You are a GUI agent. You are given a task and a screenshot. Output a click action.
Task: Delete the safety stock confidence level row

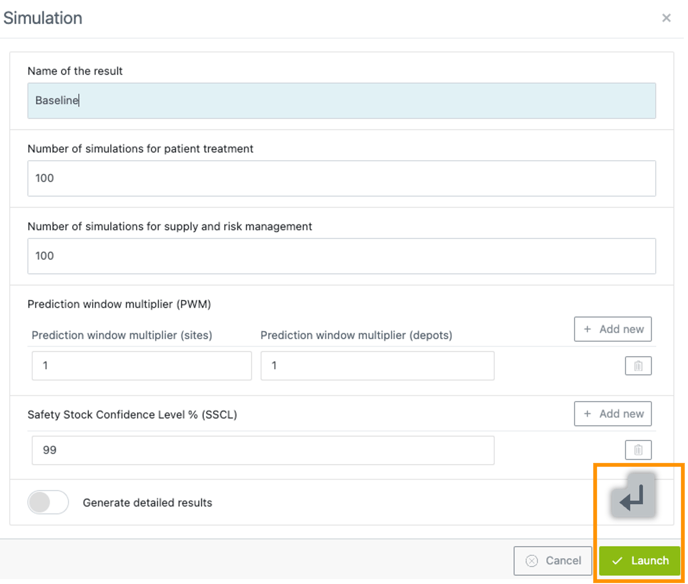pos(638,450)
